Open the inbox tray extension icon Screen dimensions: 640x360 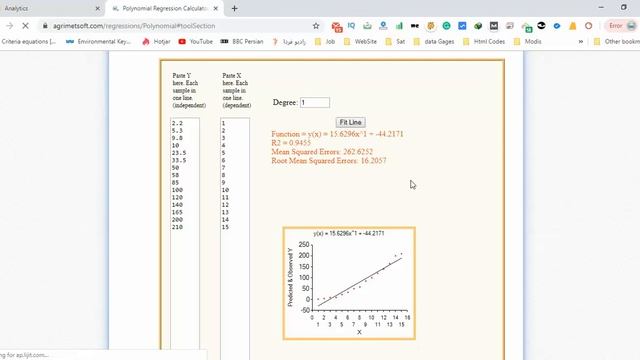[367, 26]
